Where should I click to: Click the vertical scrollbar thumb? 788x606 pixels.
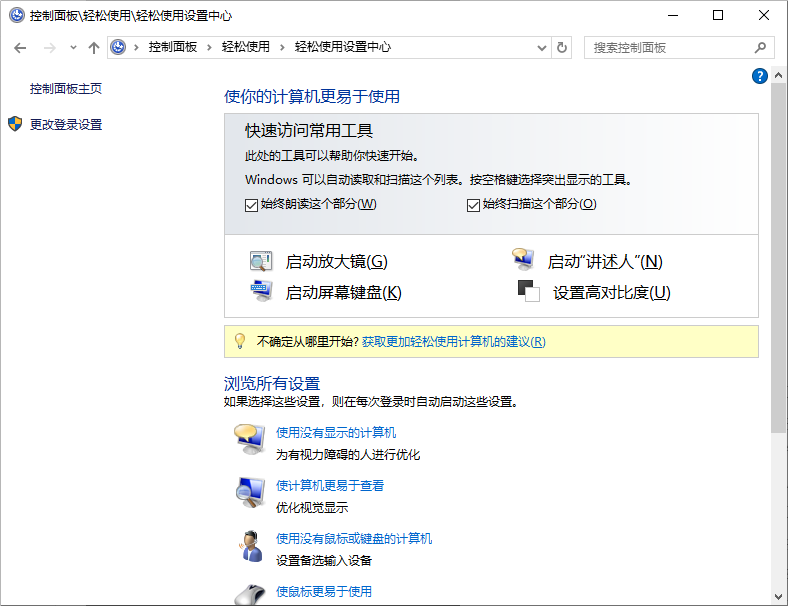778,259
